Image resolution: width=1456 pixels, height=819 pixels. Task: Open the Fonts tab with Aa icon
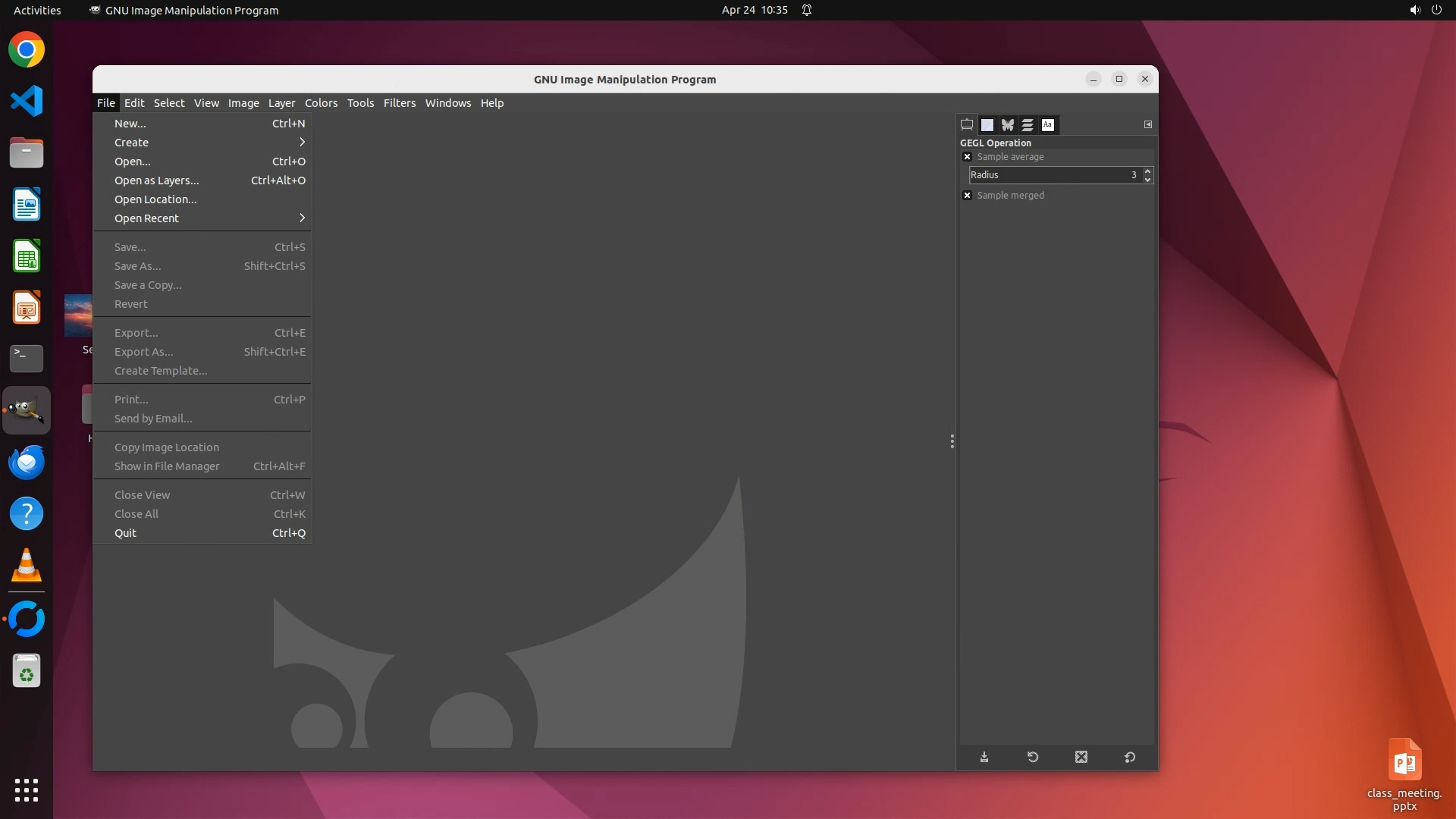pyautogui.click(x=1048, y=125)
